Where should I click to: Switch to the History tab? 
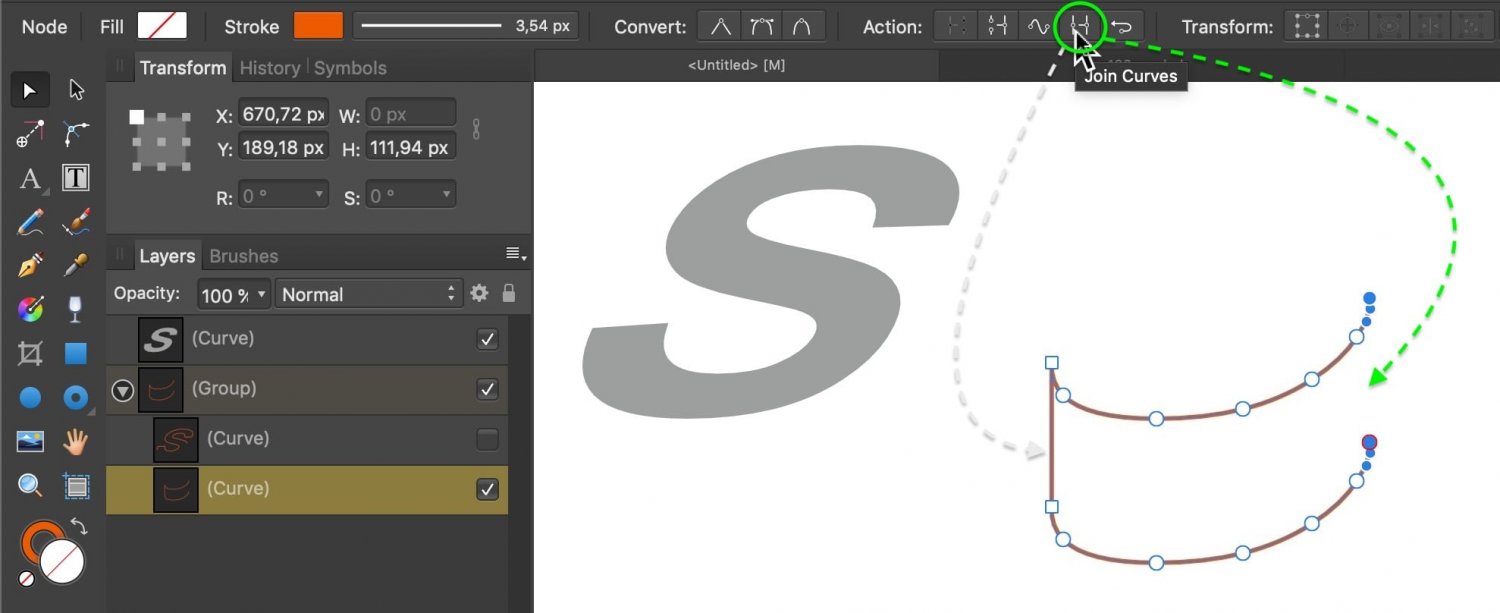(x=270, y=68)
